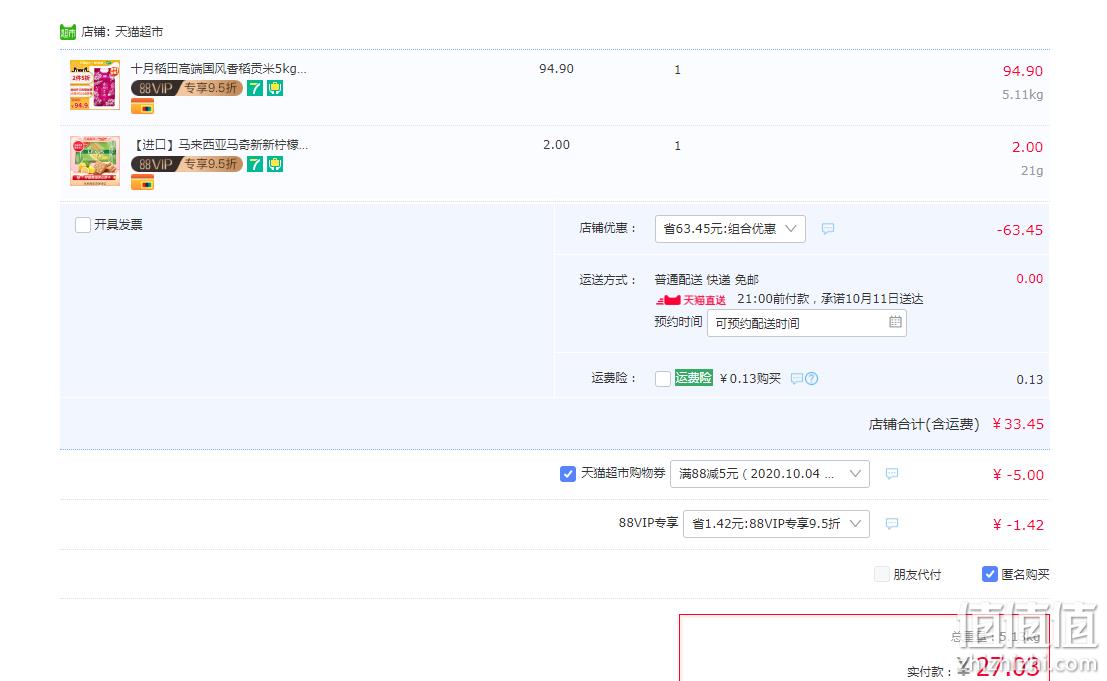Click the 天猫直送 delivery logo
The width and height of the screenshot is (1107, 681).
coord(690,300)
